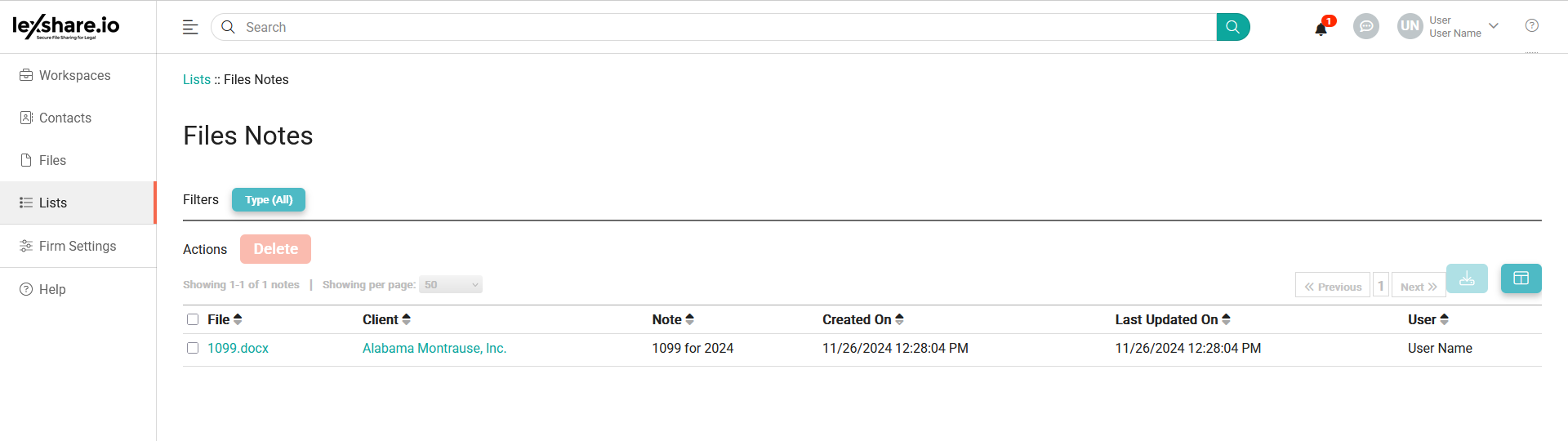Screen dimensions: 1568x441
Task: Open Firm Settings in sidebar
Action: pos(78,246)
